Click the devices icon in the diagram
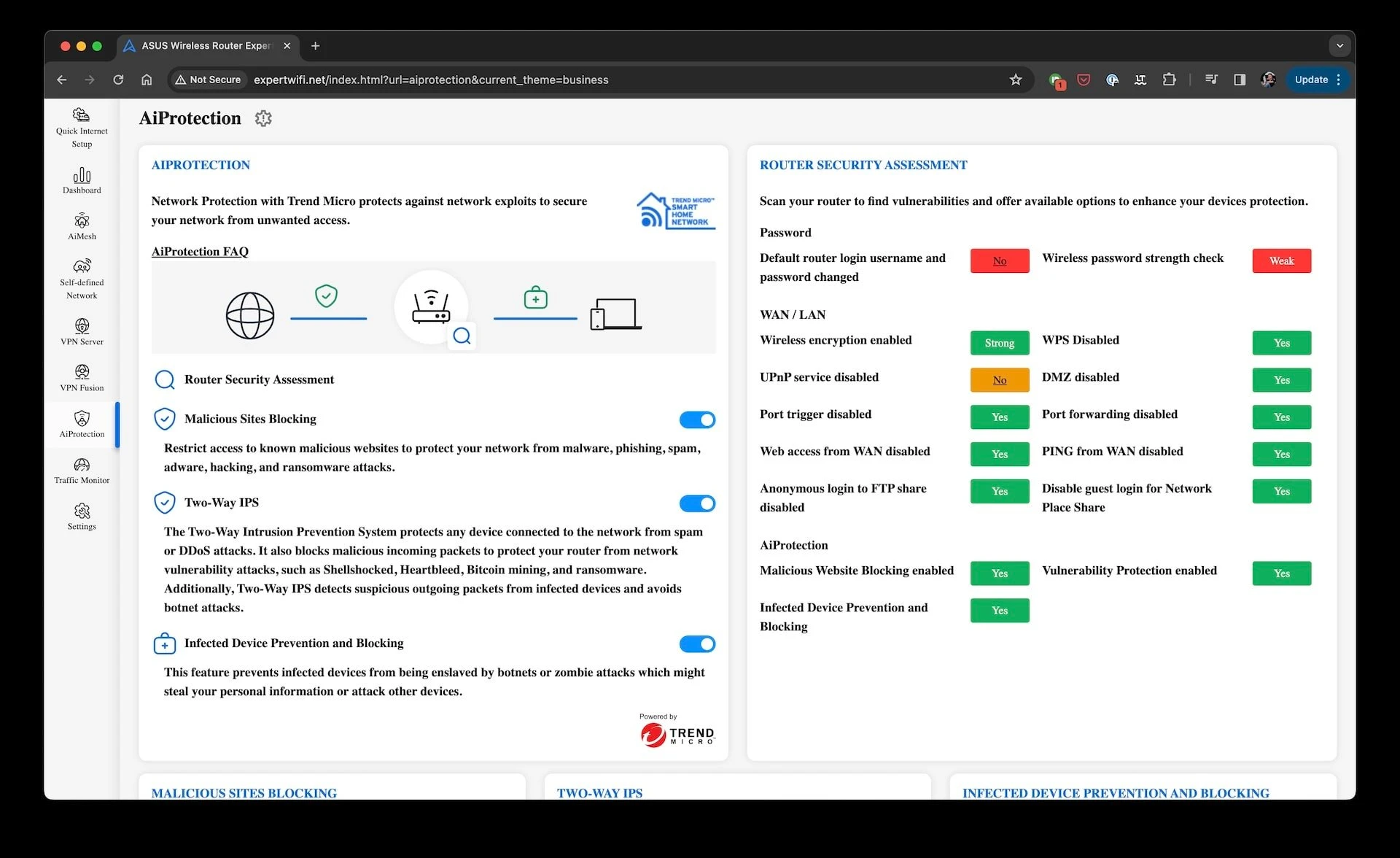The image size is (1400, 858). click(615, 314)
